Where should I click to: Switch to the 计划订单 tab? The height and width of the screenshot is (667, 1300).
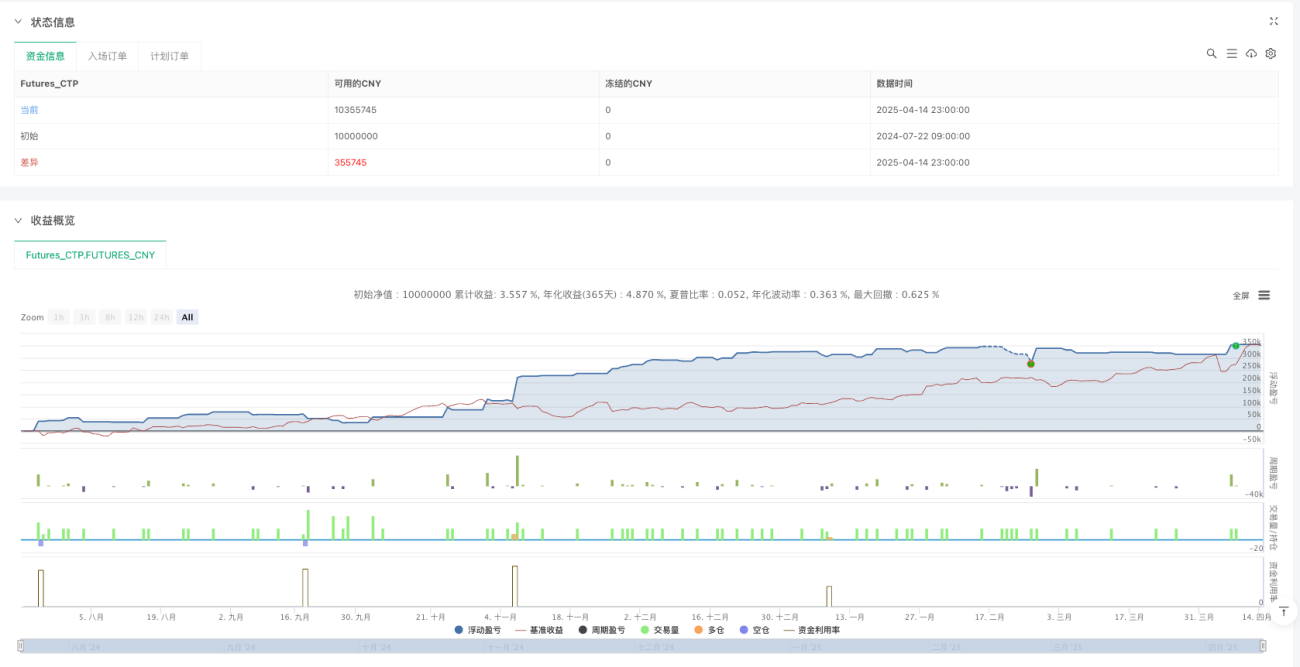170,56
